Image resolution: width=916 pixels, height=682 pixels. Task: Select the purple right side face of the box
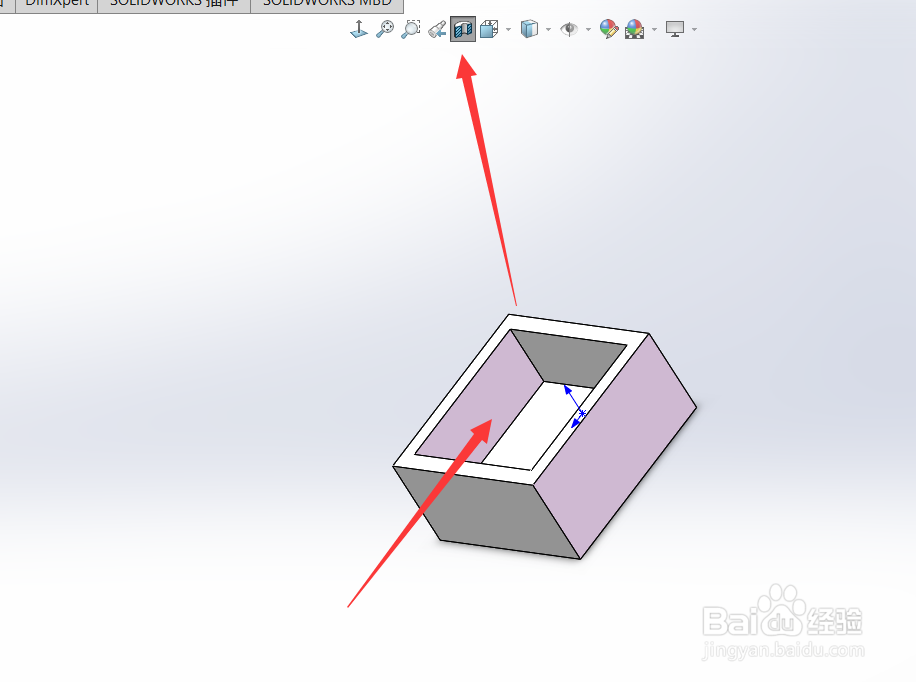[615, 446]
